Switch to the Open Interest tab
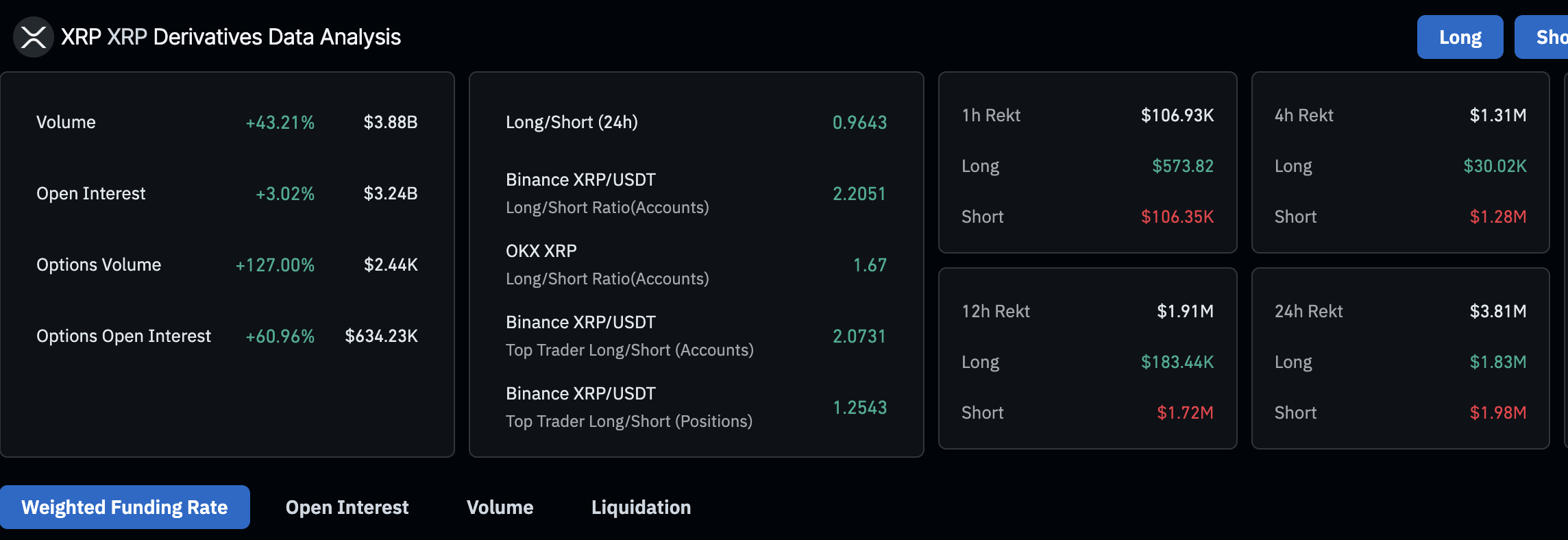This screenshot has height=540, width=1568. tap(347, 507)
